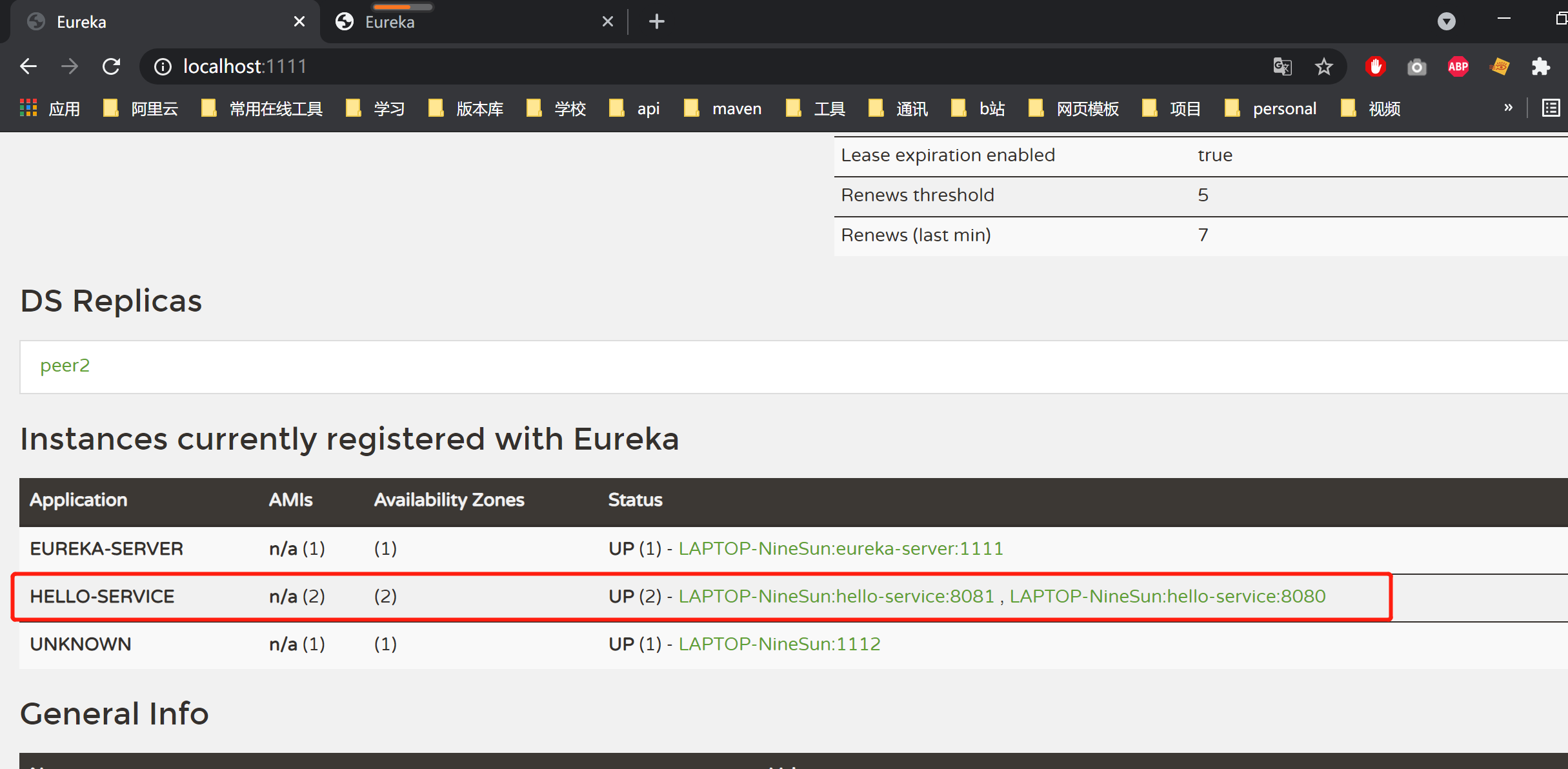Open the 学习 bookmark folder

376,108
